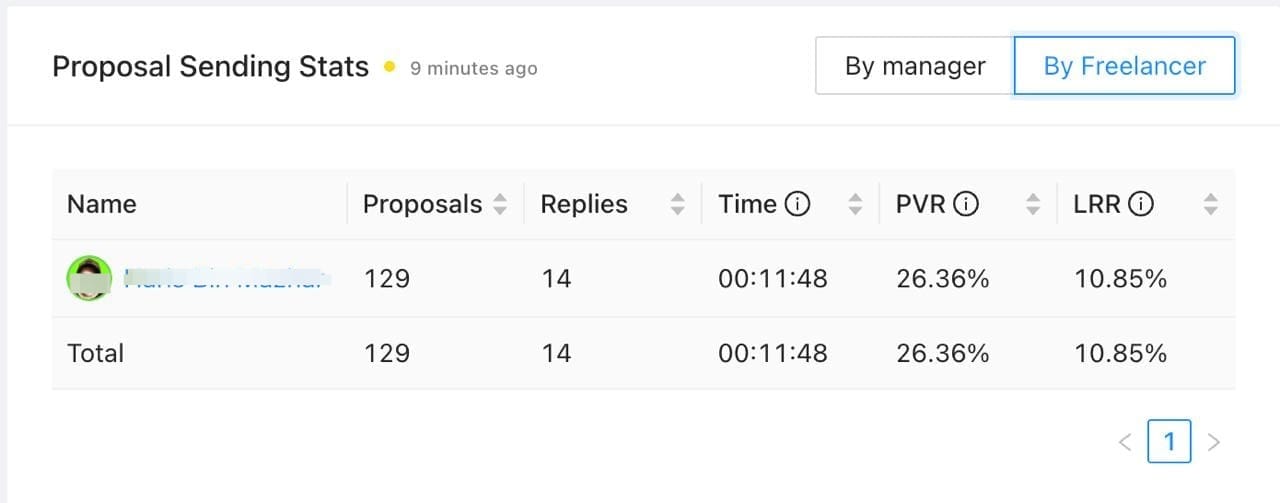Click the freelancer avatar picture

point(89,278)
